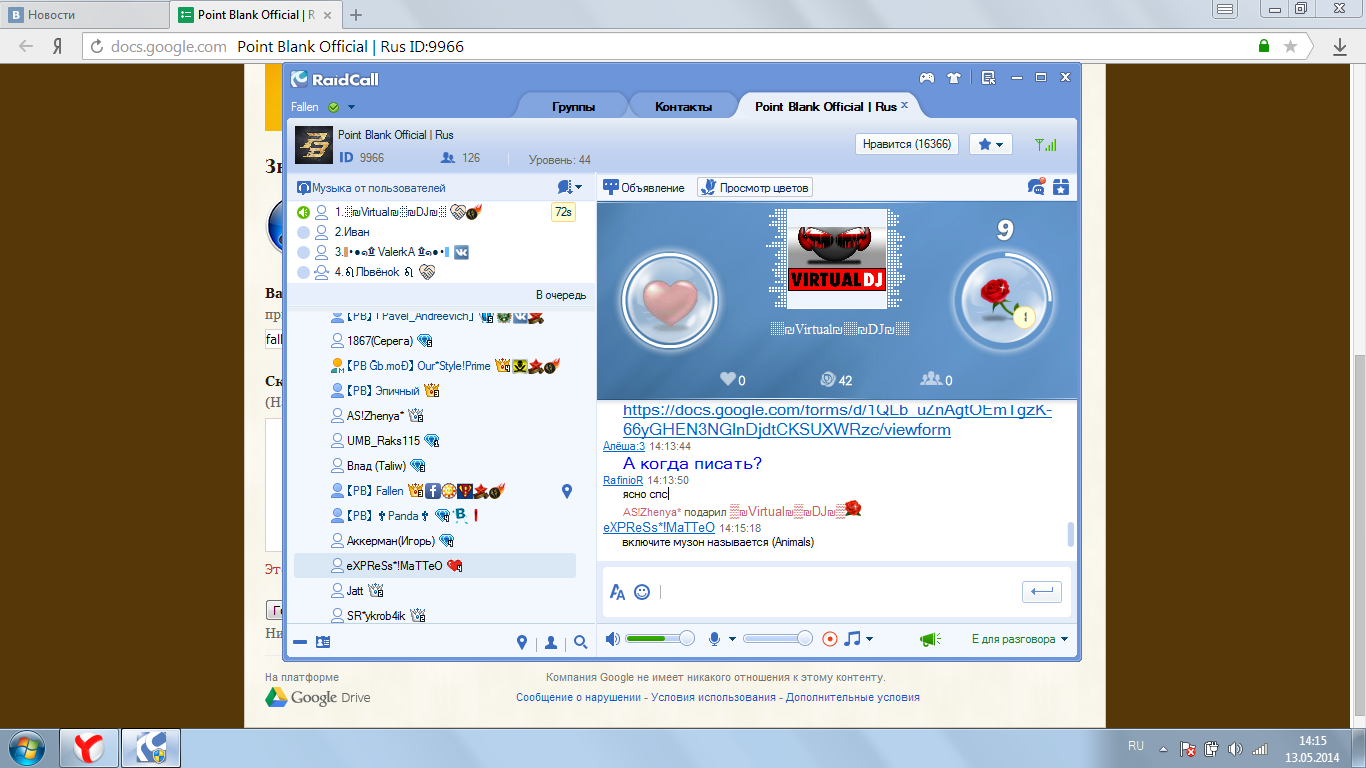Mute the speaker volume icon
Image resolution: width=1366 pixels, height=768 pixels.
(612, 639)
